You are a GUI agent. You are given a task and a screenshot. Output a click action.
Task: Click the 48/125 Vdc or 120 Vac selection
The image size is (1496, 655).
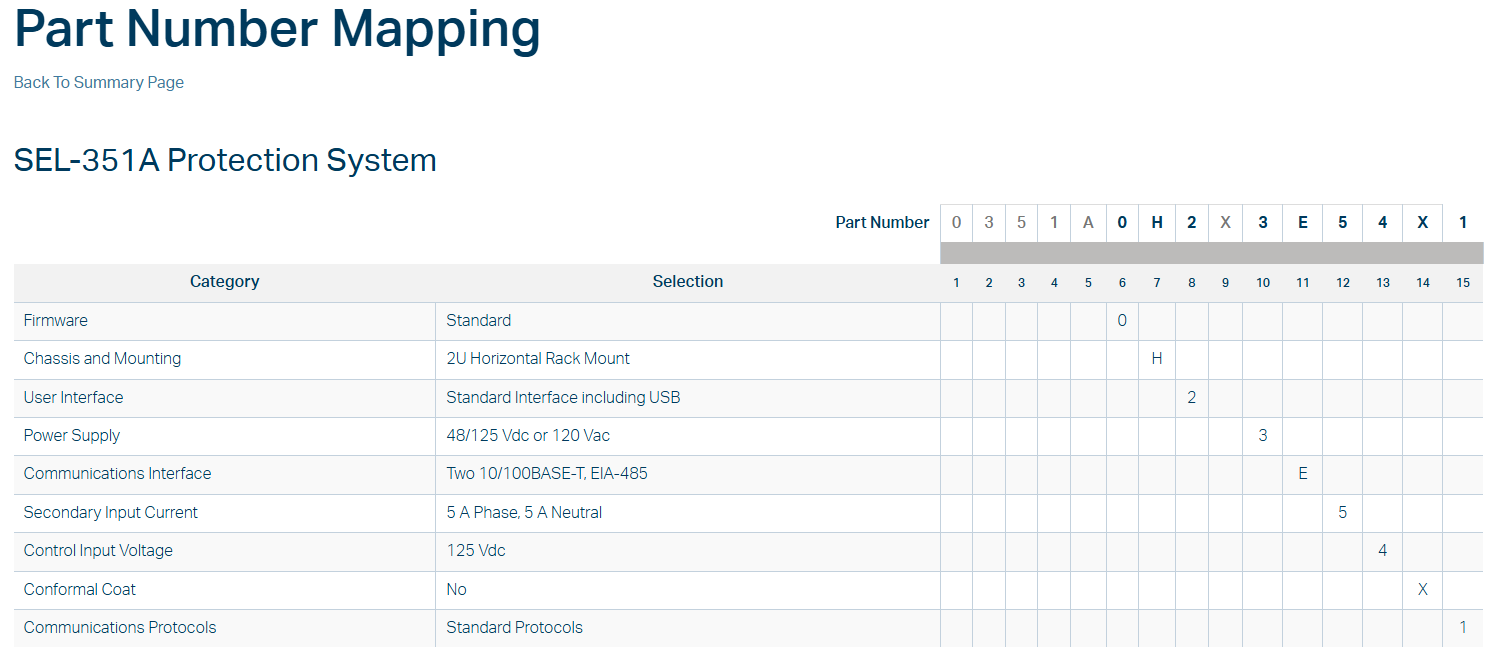[x=688, y=436]
